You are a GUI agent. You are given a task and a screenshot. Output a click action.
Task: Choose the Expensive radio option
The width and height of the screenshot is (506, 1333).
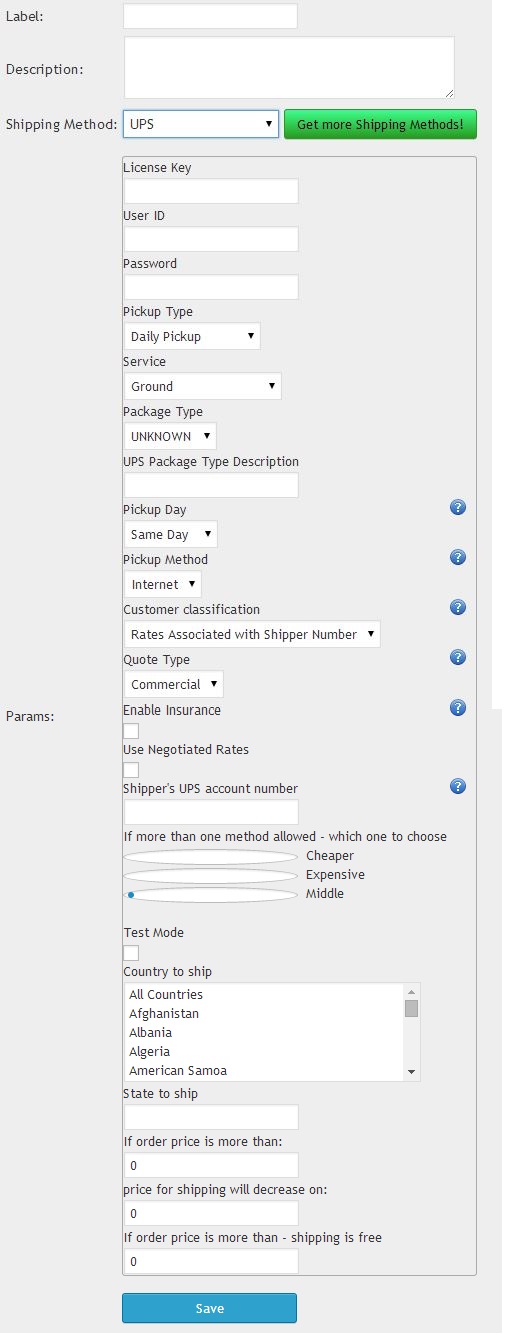(210, 876)
